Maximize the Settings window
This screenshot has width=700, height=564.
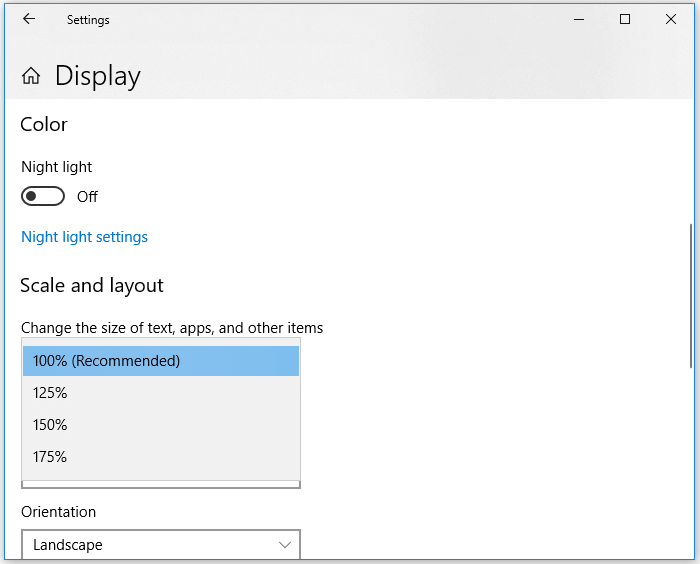625,19
